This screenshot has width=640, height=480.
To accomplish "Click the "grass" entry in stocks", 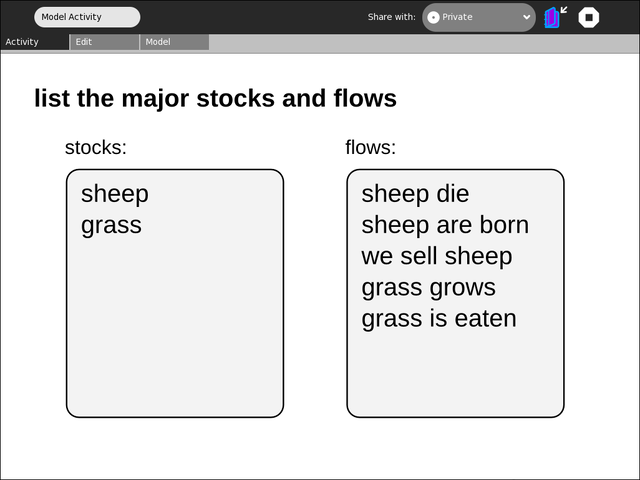I will click(111, 225).
